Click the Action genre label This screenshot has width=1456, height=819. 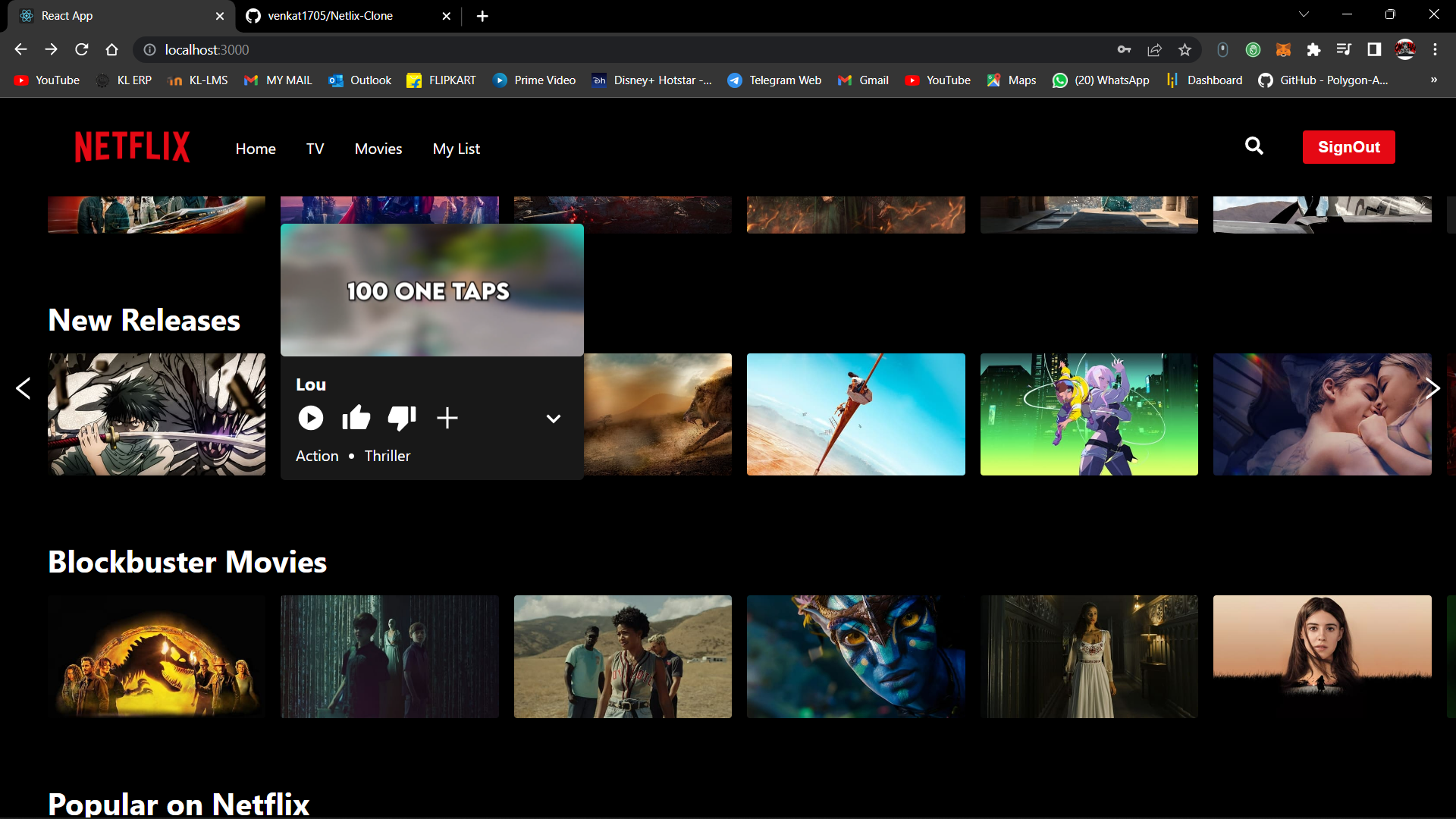(317, 456)
